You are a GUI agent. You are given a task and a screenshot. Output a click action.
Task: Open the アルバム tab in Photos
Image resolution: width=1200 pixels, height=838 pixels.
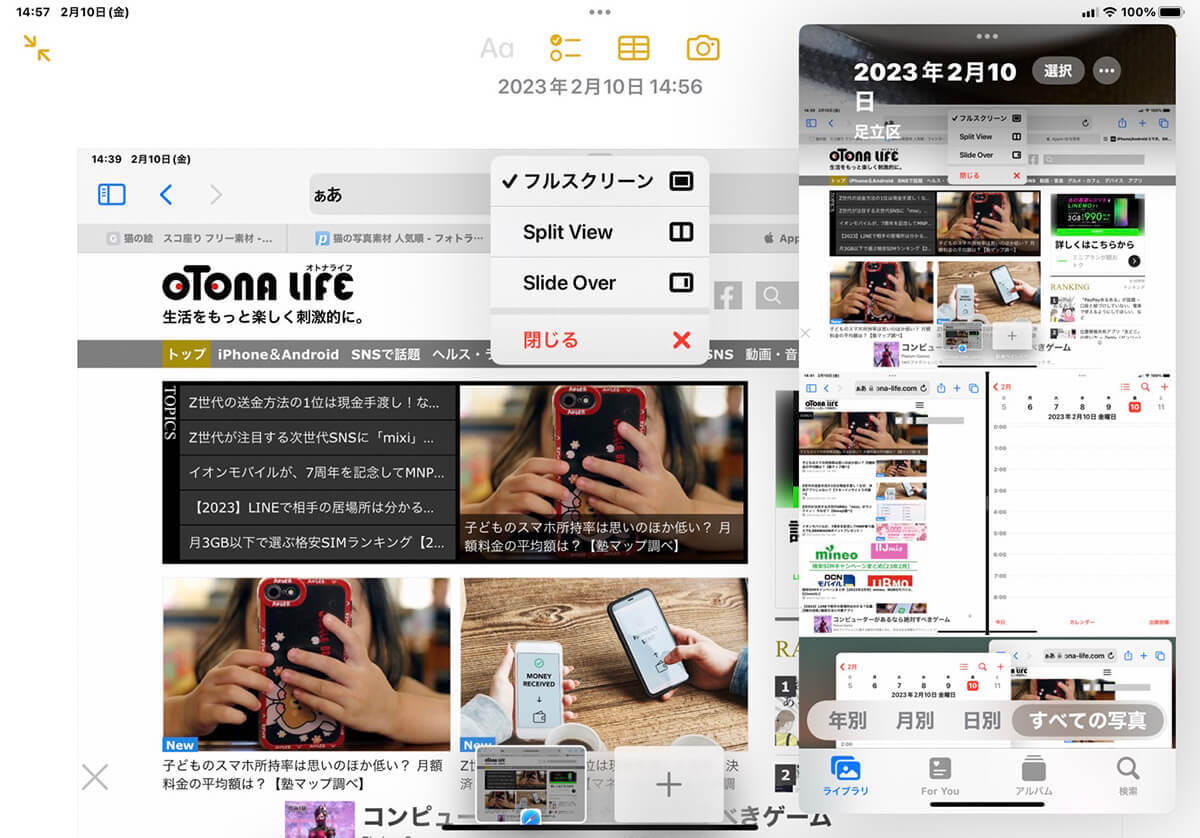(x=1034, y=776)
